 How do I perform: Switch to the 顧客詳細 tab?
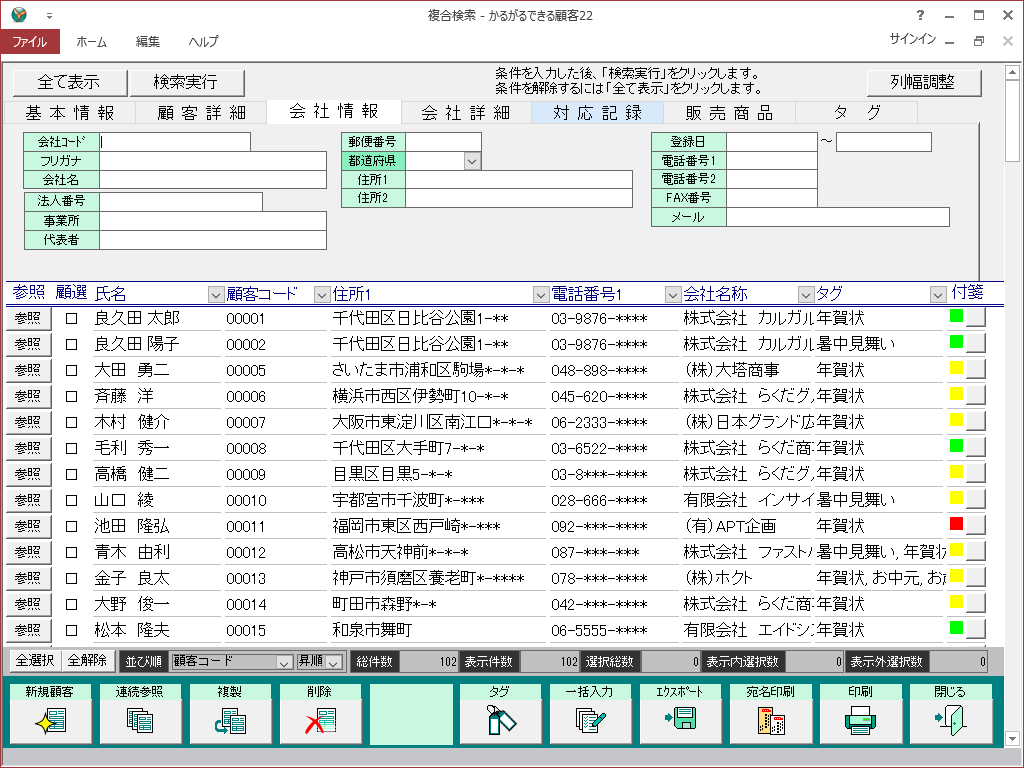[201, 113]
